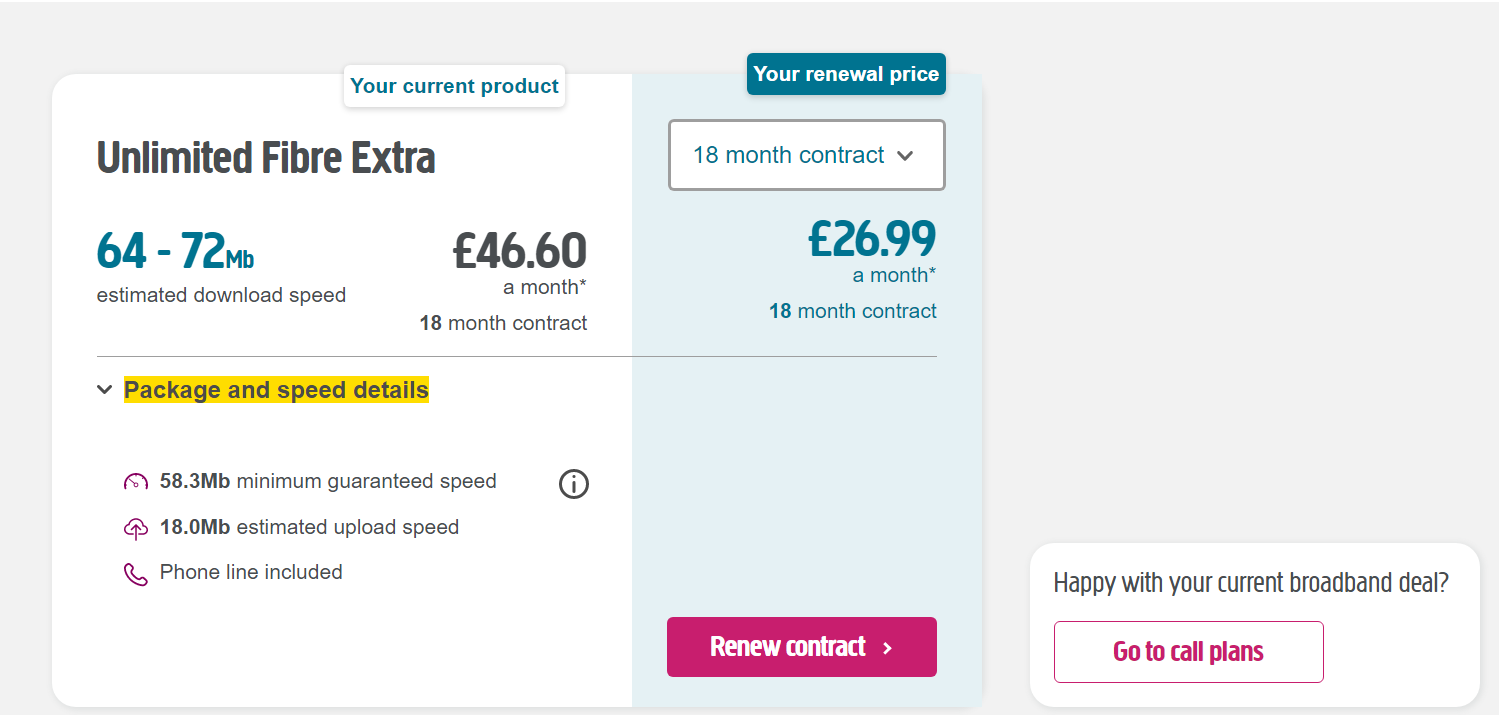This screenshot has width=1499, height=715.
Task: Open Go to call plans
Action: [x=1188, y=651]
